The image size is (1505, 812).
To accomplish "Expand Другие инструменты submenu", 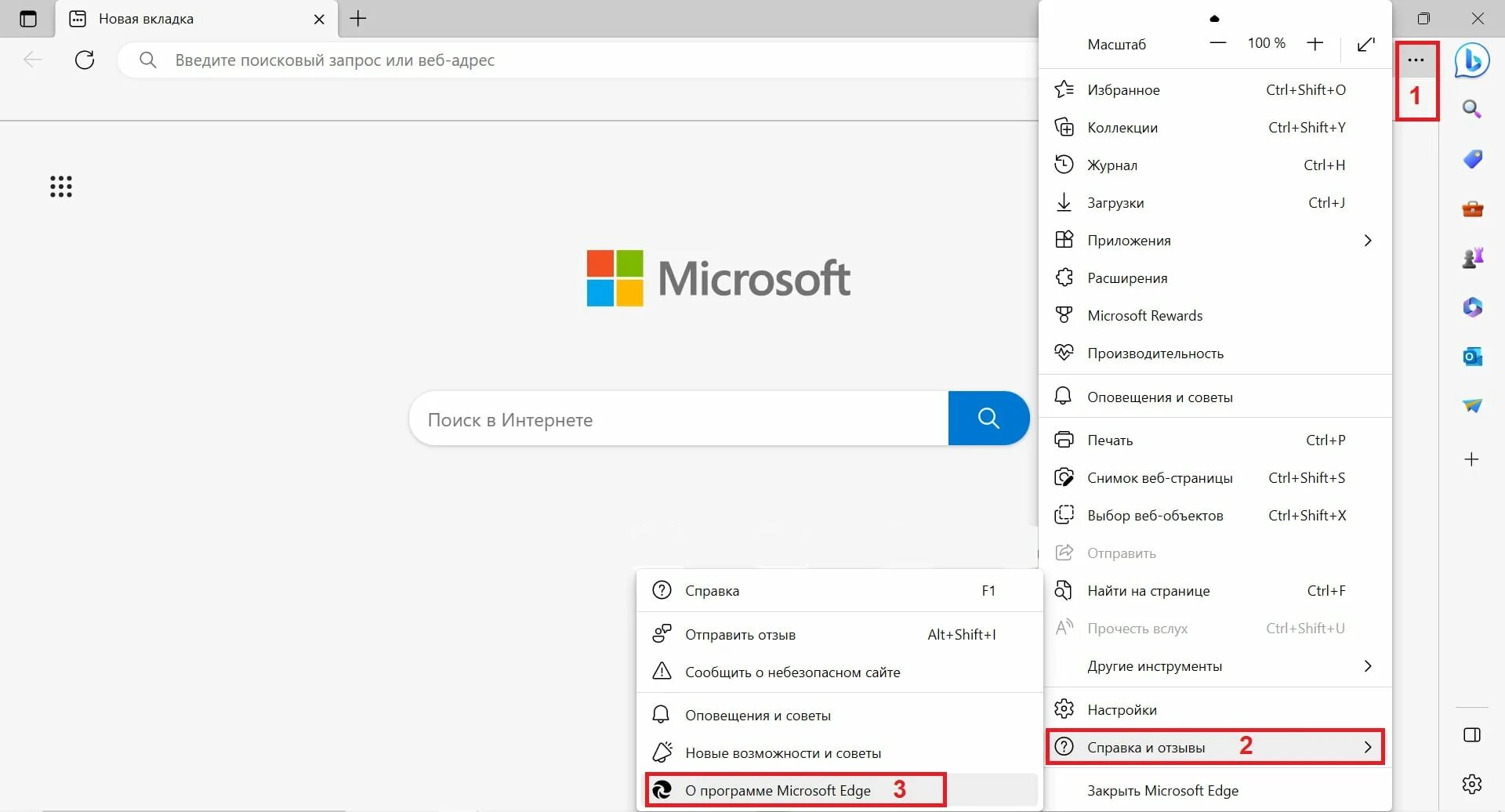I will (x=1215, y=665).
